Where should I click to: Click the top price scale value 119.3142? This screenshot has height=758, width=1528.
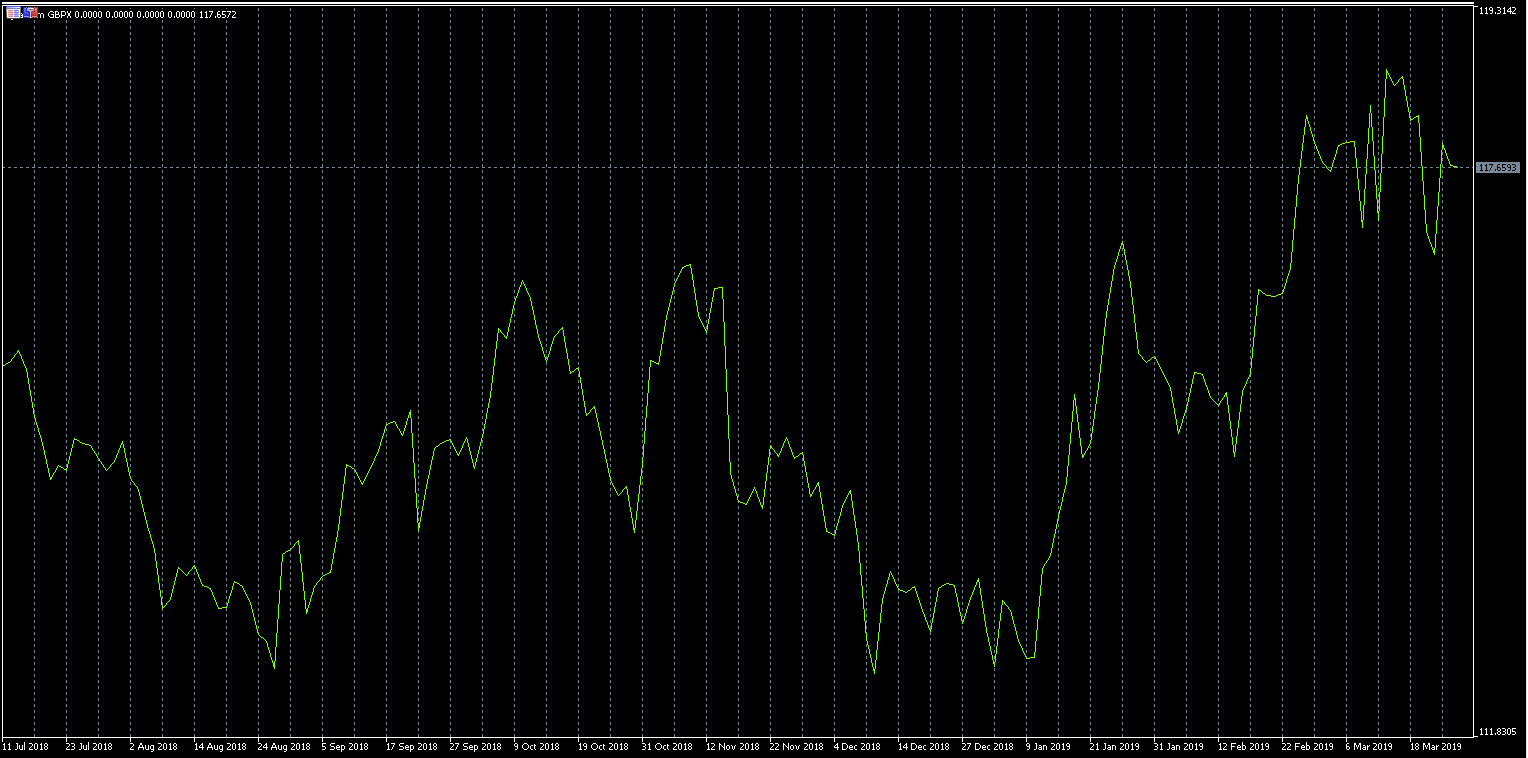coord(1497,11)
